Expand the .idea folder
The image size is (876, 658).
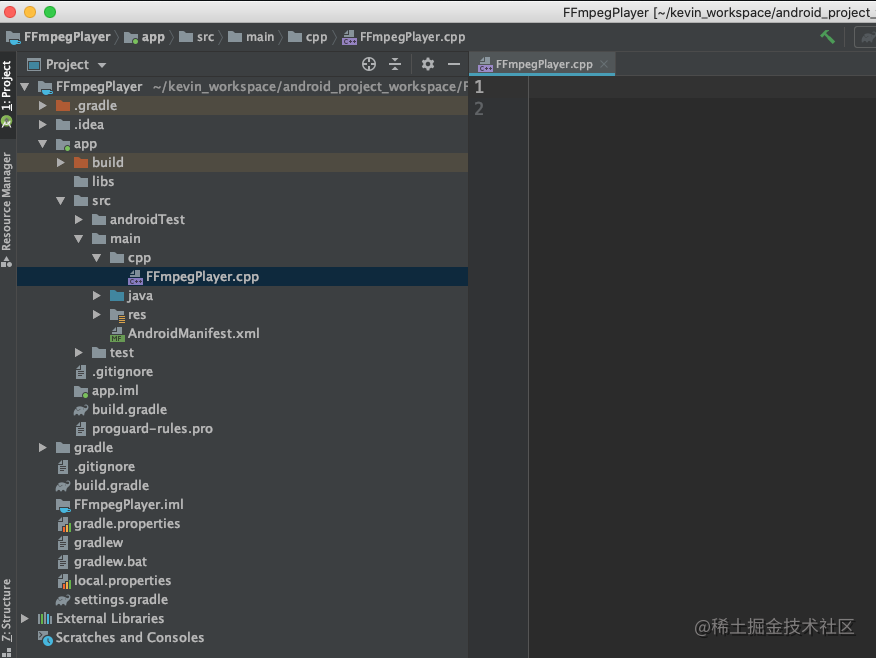42,125
